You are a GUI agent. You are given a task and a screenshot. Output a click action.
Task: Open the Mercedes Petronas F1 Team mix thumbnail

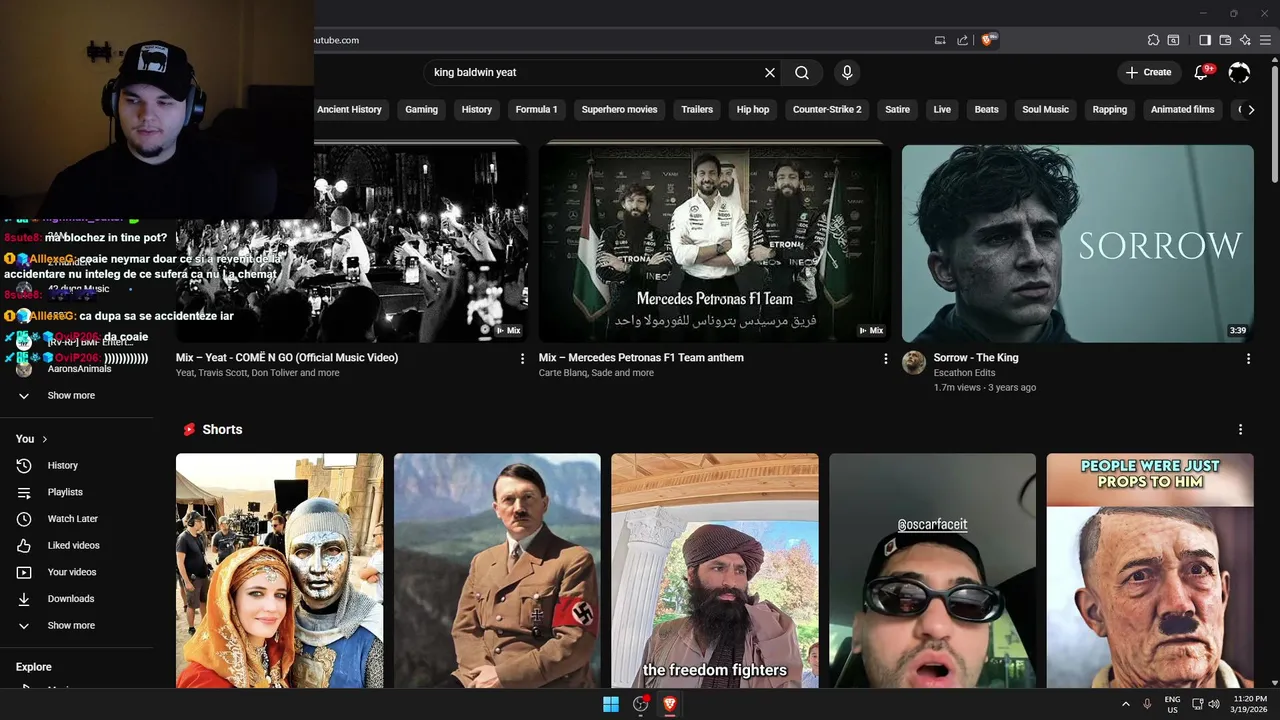click(x=714, y=244)
